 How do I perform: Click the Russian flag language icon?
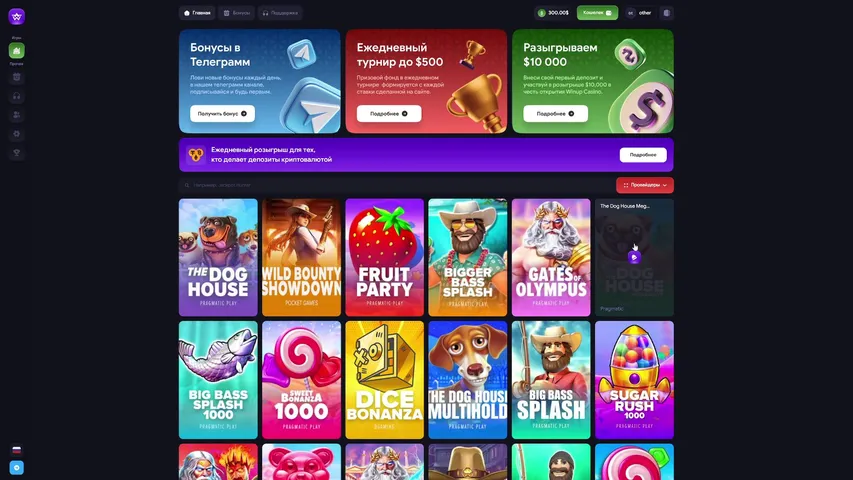click(x=16, y=450)
